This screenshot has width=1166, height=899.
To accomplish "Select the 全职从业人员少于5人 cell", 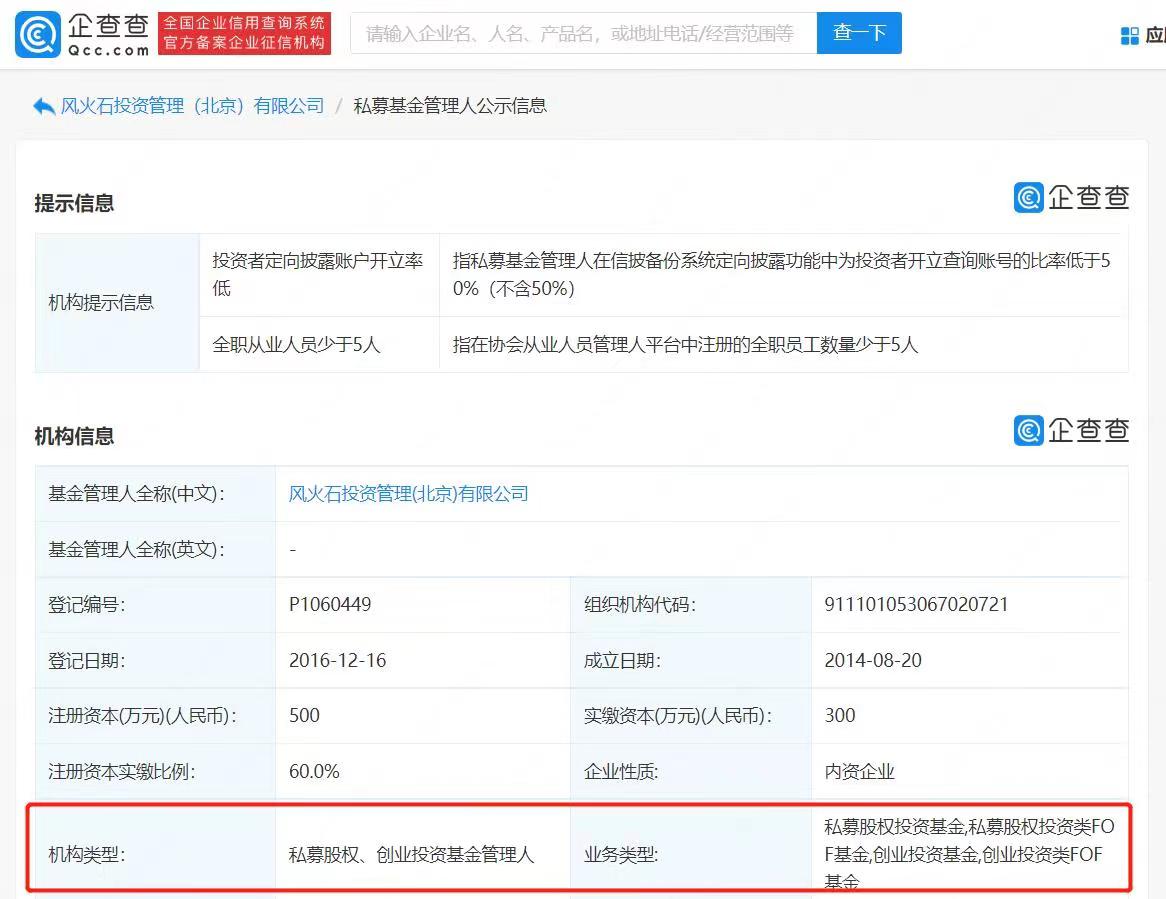I will pyautogui.click(x=319, y=344).
